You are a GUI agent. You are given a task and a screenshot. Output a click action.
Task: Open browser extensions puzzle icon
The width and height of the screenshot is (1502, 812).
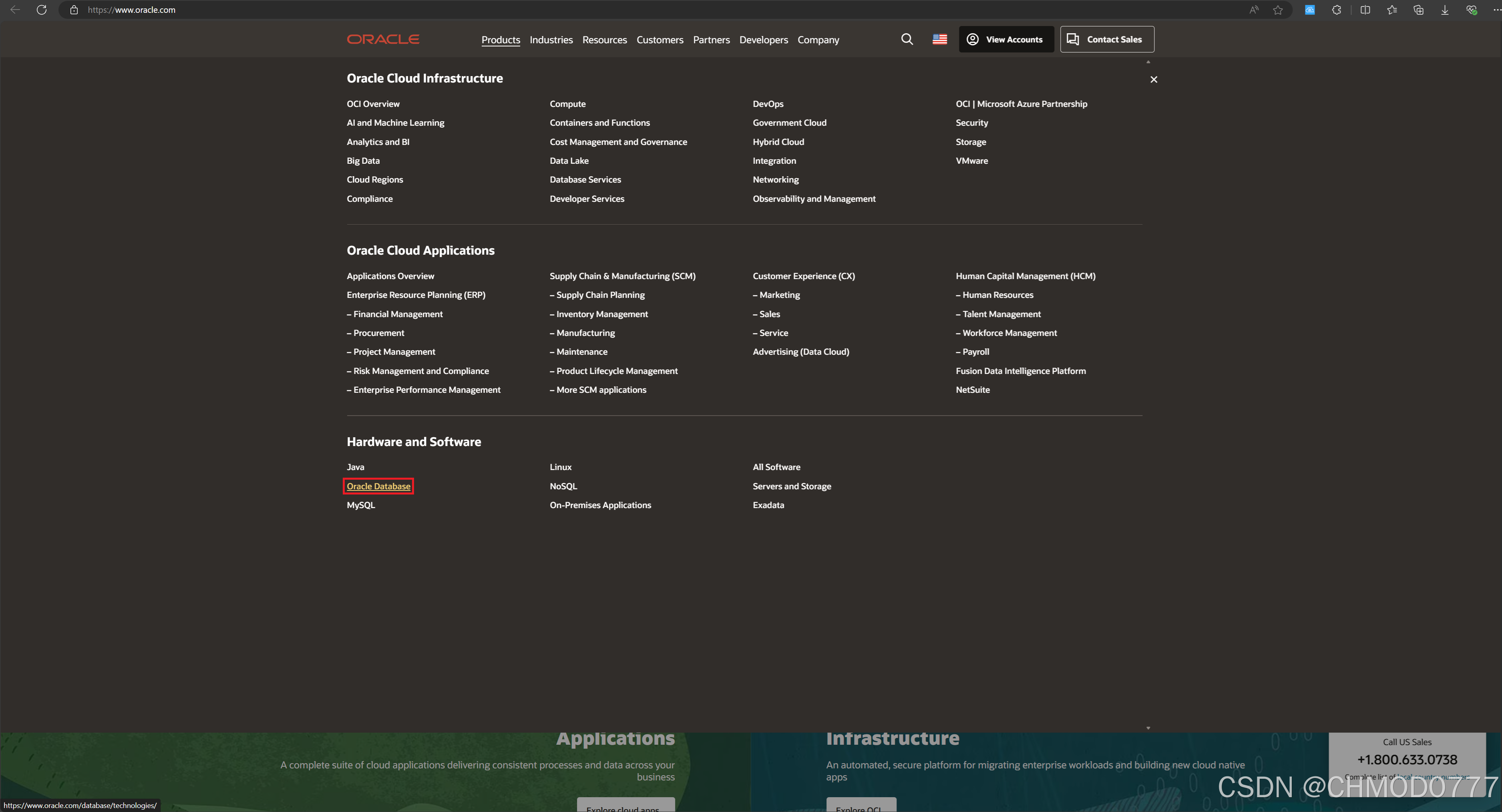click(x=1336, y=10)
